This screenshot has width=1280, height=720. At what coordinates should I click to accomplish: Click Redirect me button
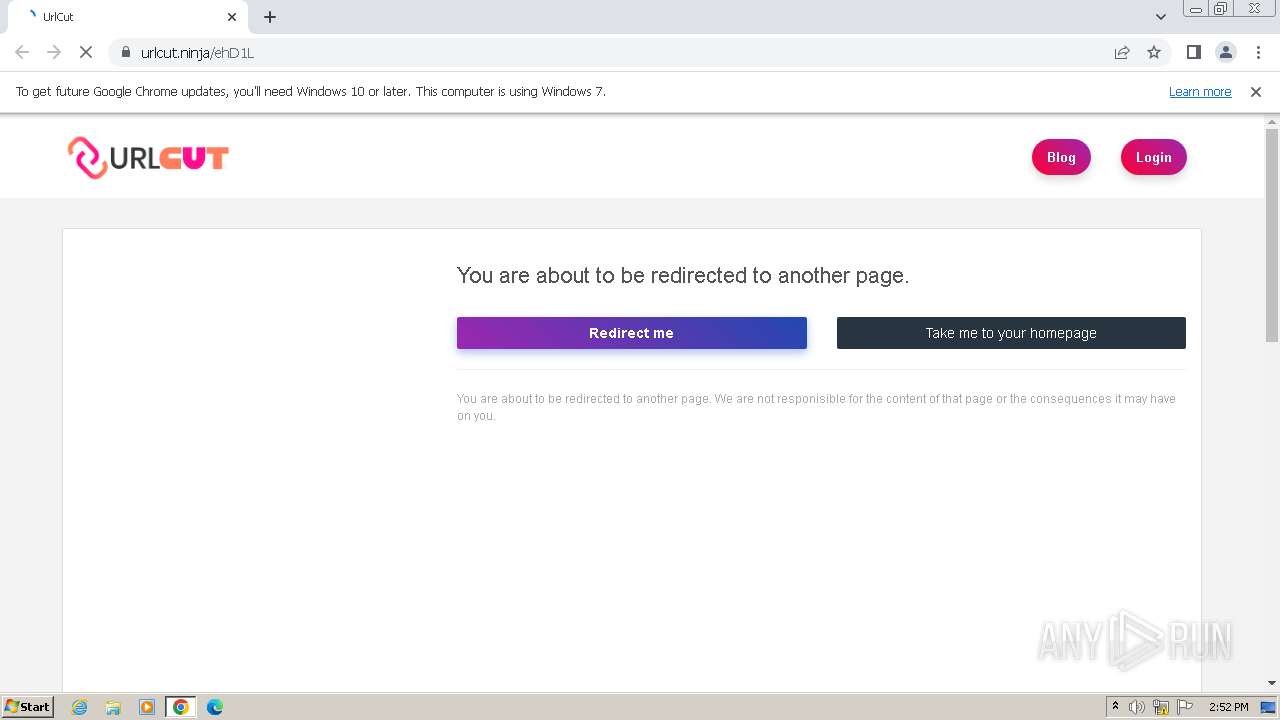point(631,333)
